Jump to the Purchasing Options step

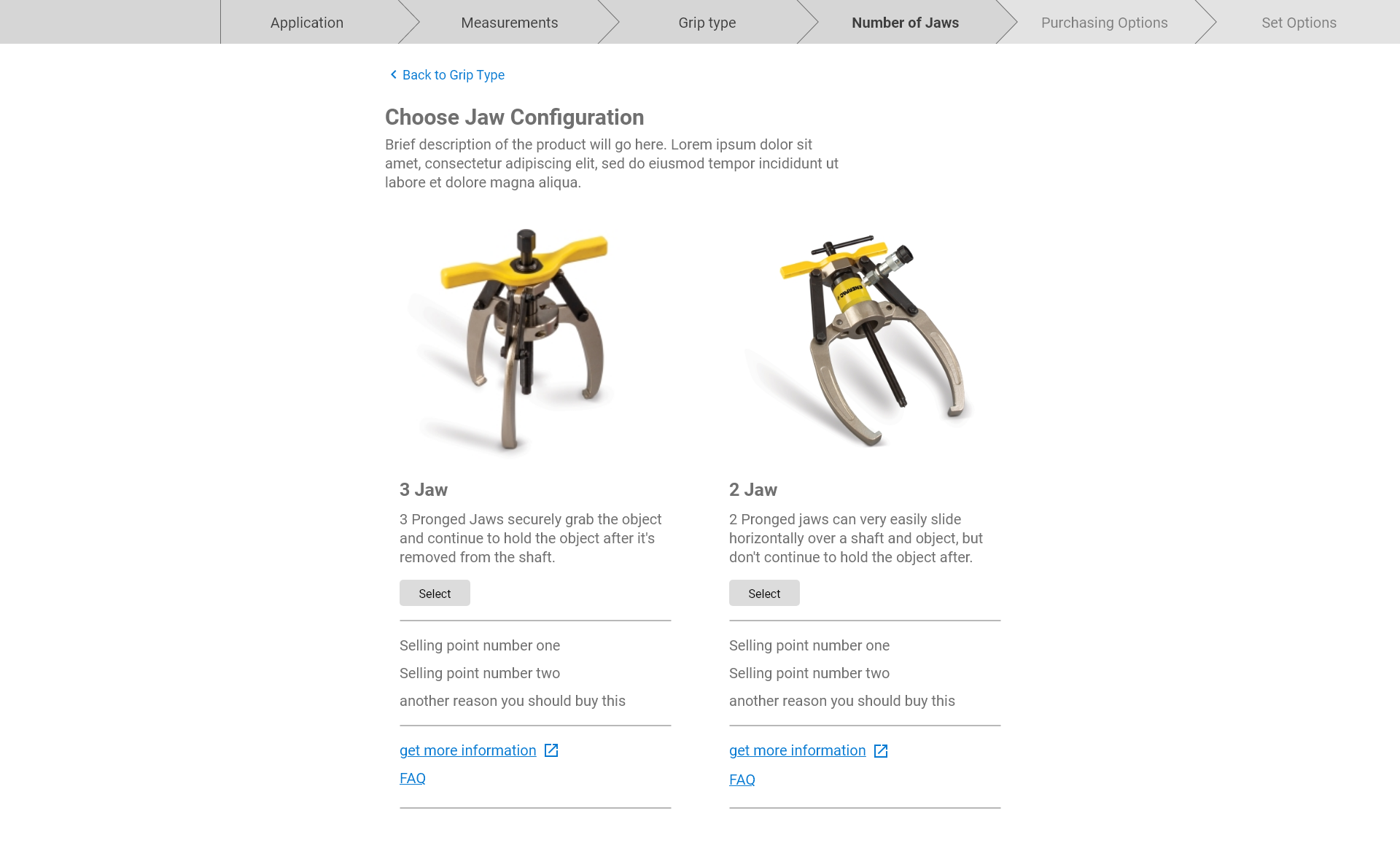[1104, 23]
